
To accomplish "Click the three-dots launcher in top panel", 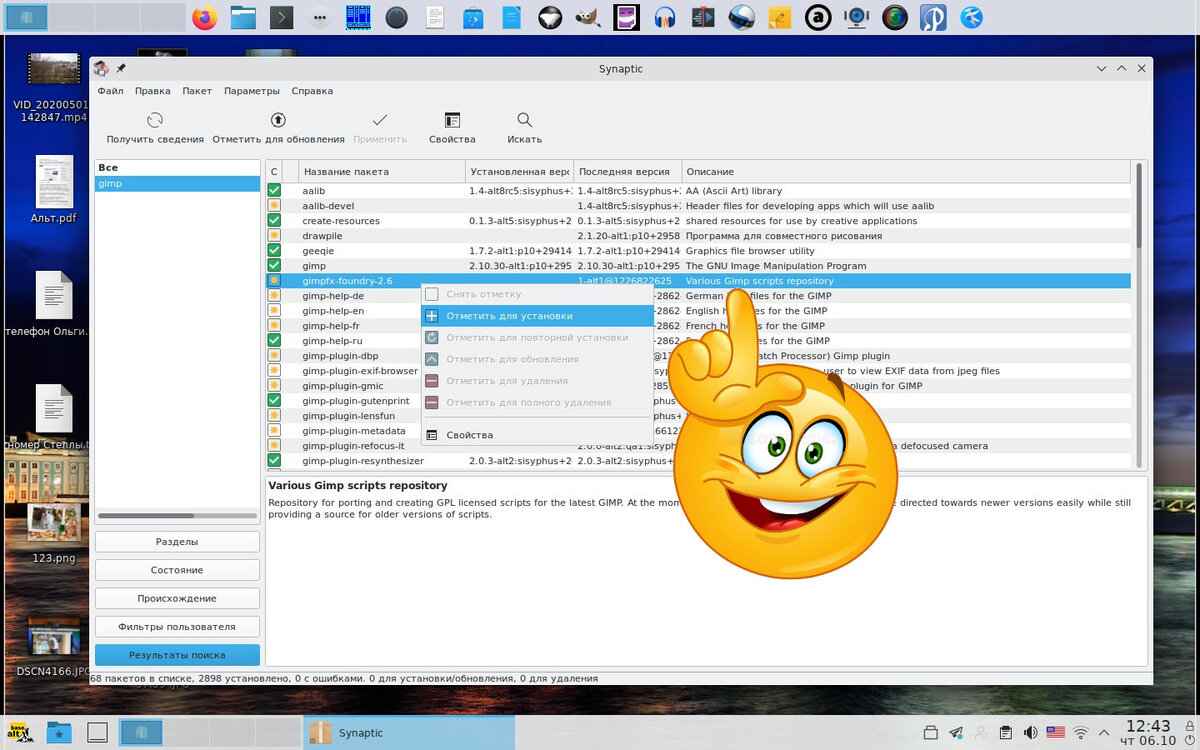I will coord(320,17).
